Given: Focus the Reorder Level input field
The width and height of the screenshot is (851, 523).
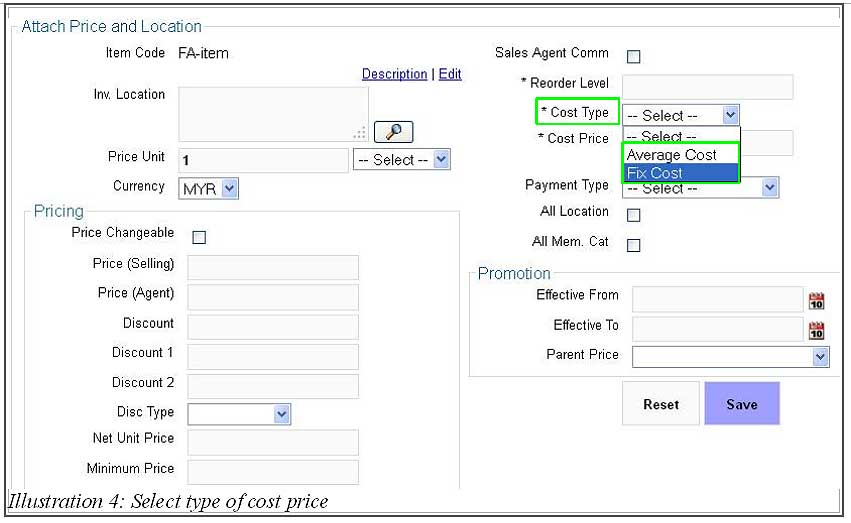Looking at the screenshot, I should [x=707, y=87].
